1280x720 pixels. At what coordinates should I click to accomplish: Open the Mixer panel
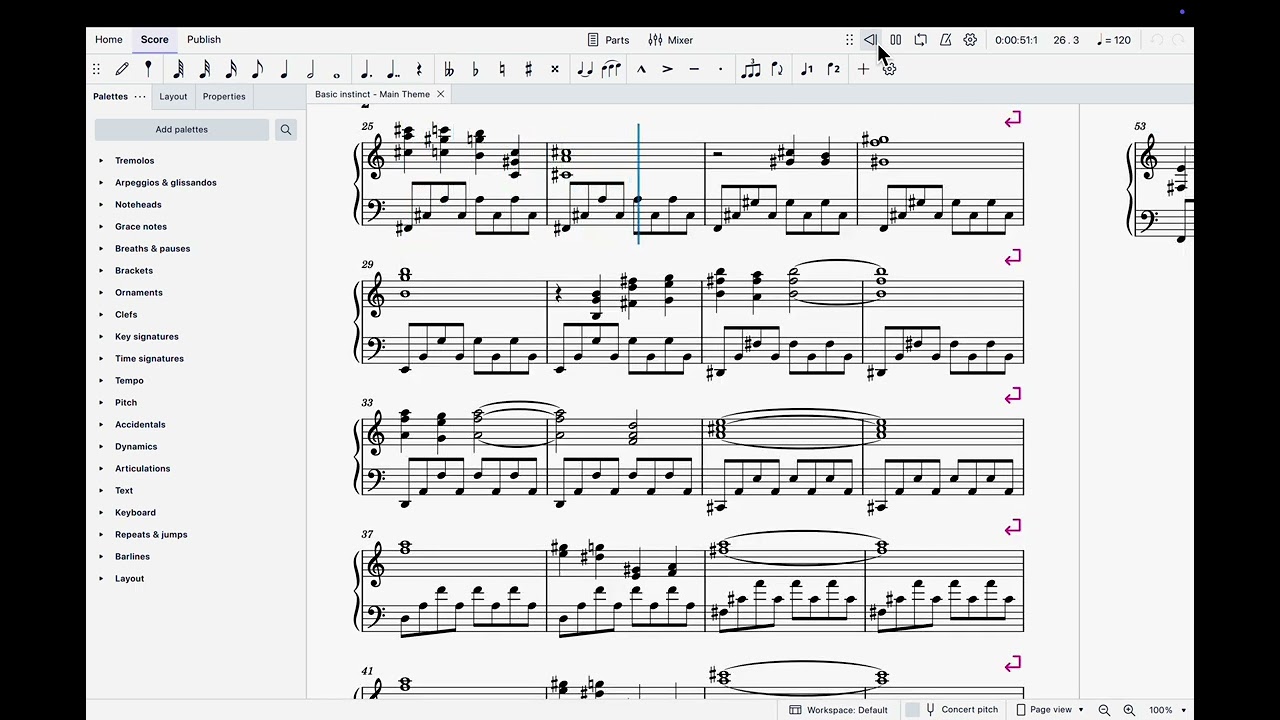pyautogui.click(x=670, y=40)
